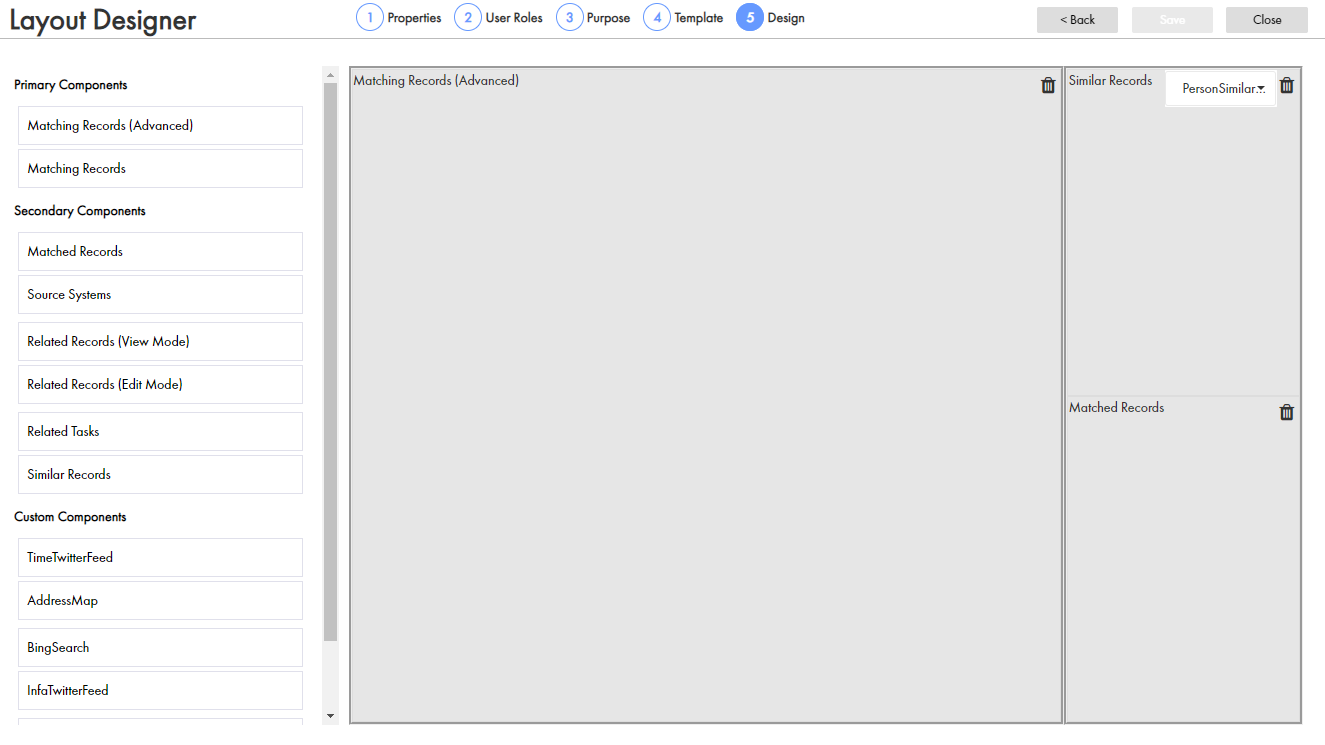Open the PersonSimilar dropdown
This screenshot has width=1325, height=745.
tap(1221, 89)
